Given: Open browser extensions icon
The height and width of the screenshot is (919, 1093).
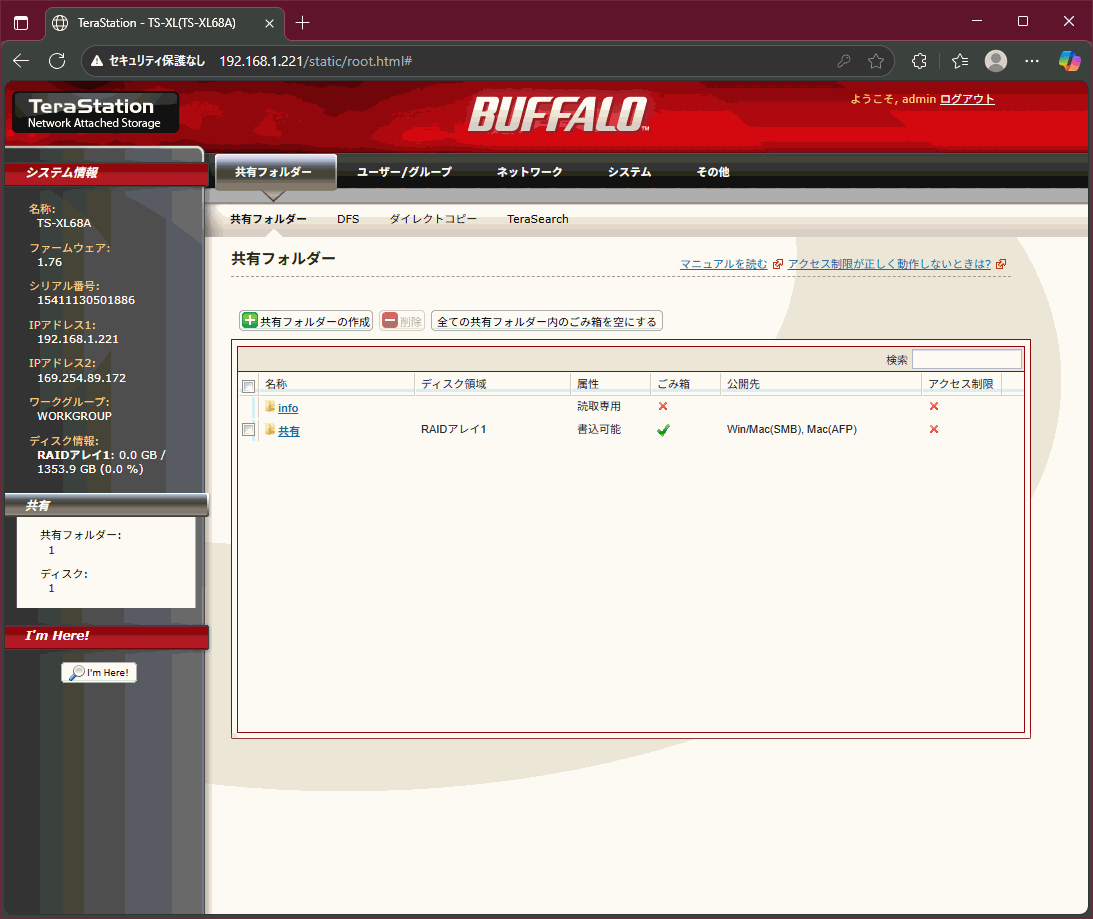Looking at the screenshot, I should pyautogui.click(x=919, y=61).
